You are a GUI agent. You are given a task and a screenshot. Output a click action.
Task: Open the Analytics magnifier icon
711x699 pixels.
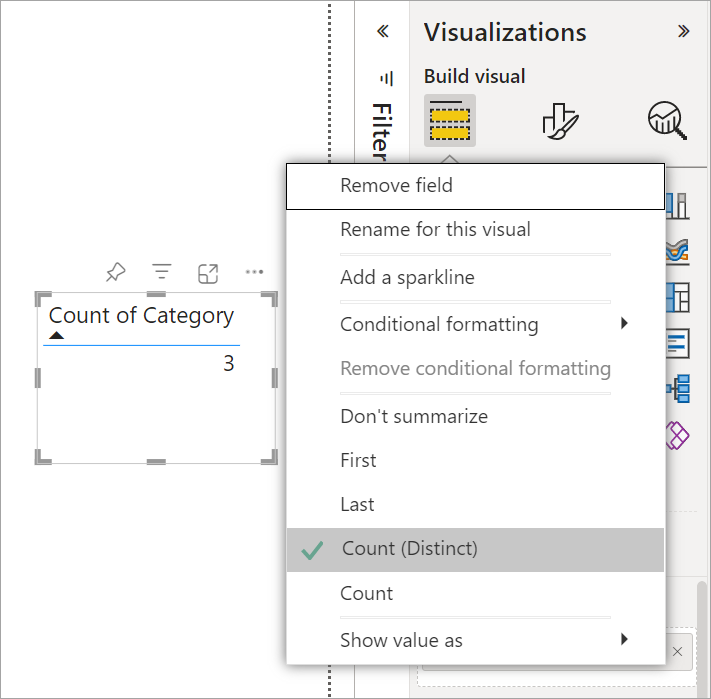pos(667,120)
